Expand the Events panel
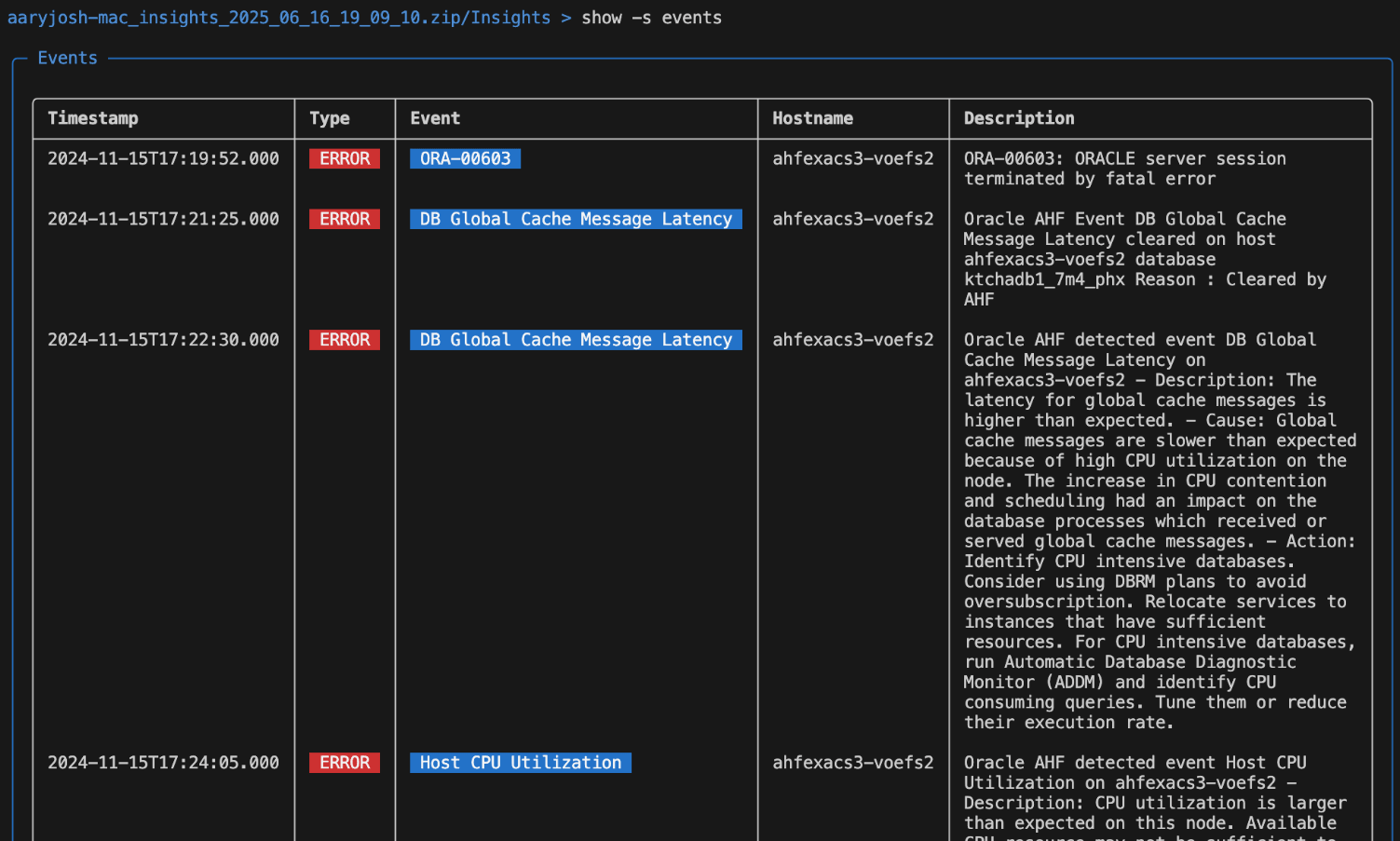The height and width of the screenshot is (841, 1400). tap(66, 58)
